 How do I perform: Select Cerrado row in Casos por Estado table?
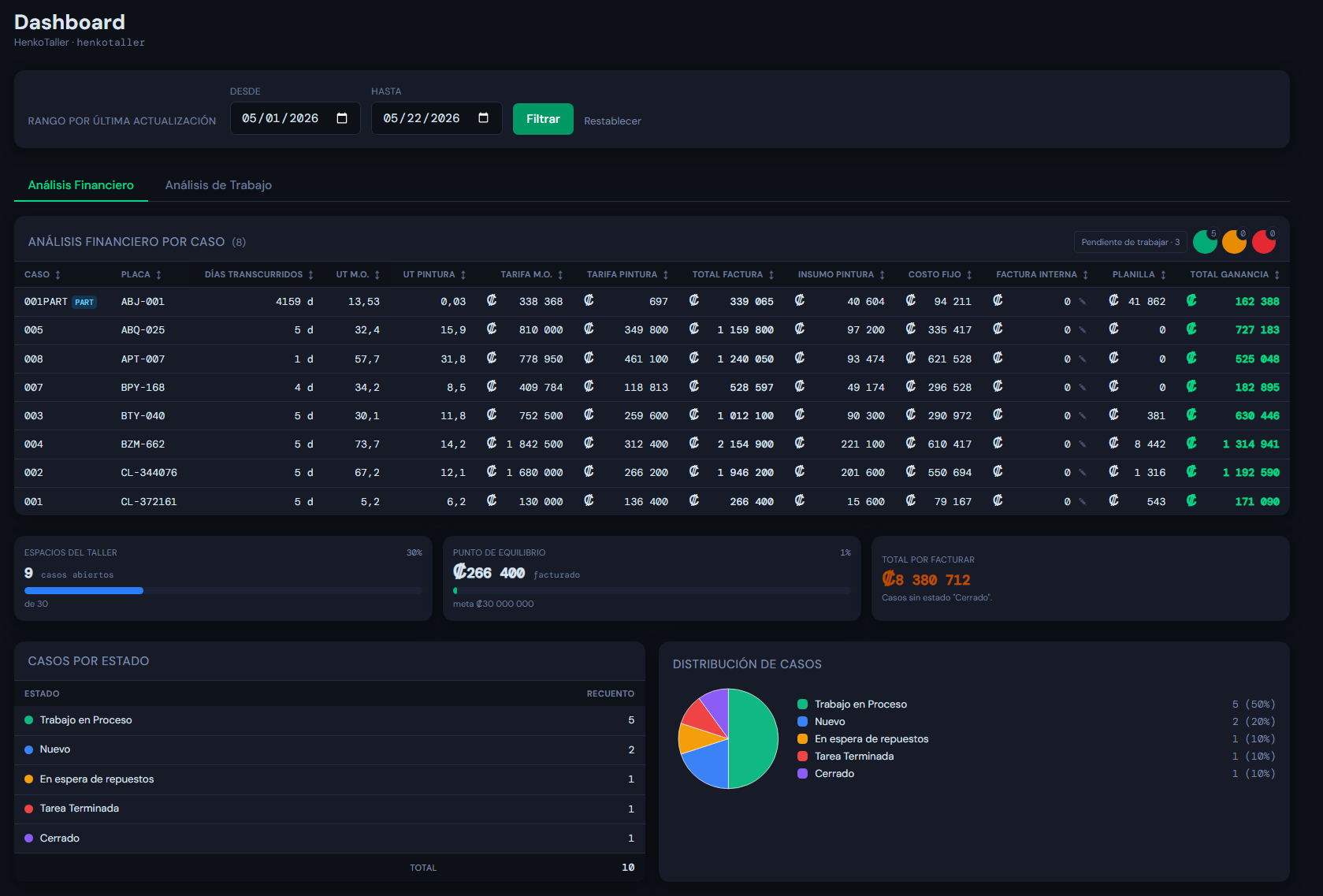(329, 838)
